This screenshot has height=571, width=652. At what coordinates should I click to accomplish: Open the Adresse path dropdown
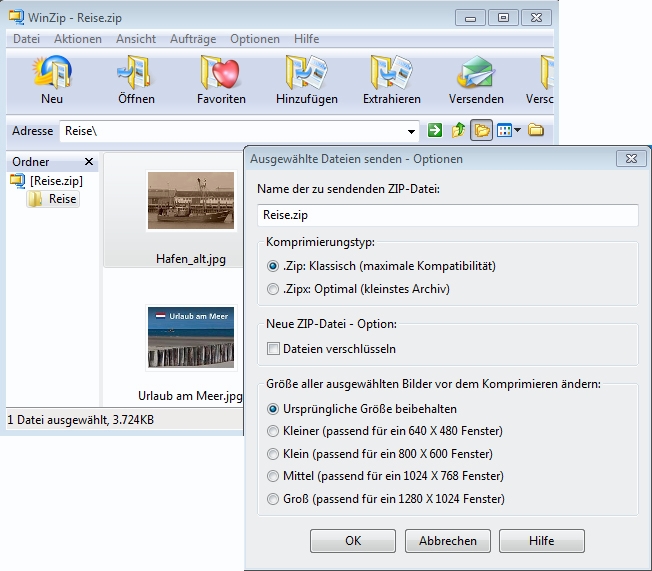point(412,131)
